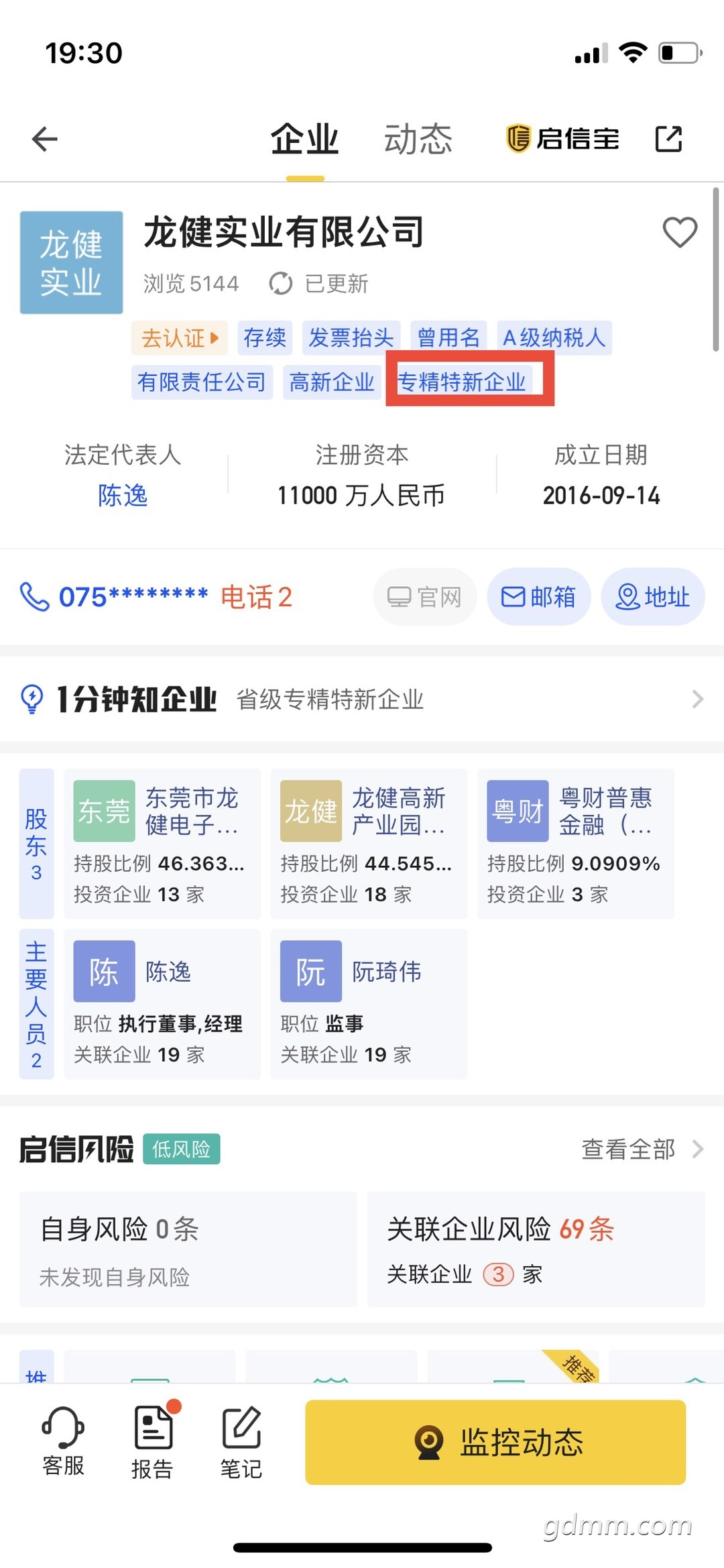Viewport: 724px width, 1568px height.
Task: Favorite the company with the heart icon
Action: [680, 232]
